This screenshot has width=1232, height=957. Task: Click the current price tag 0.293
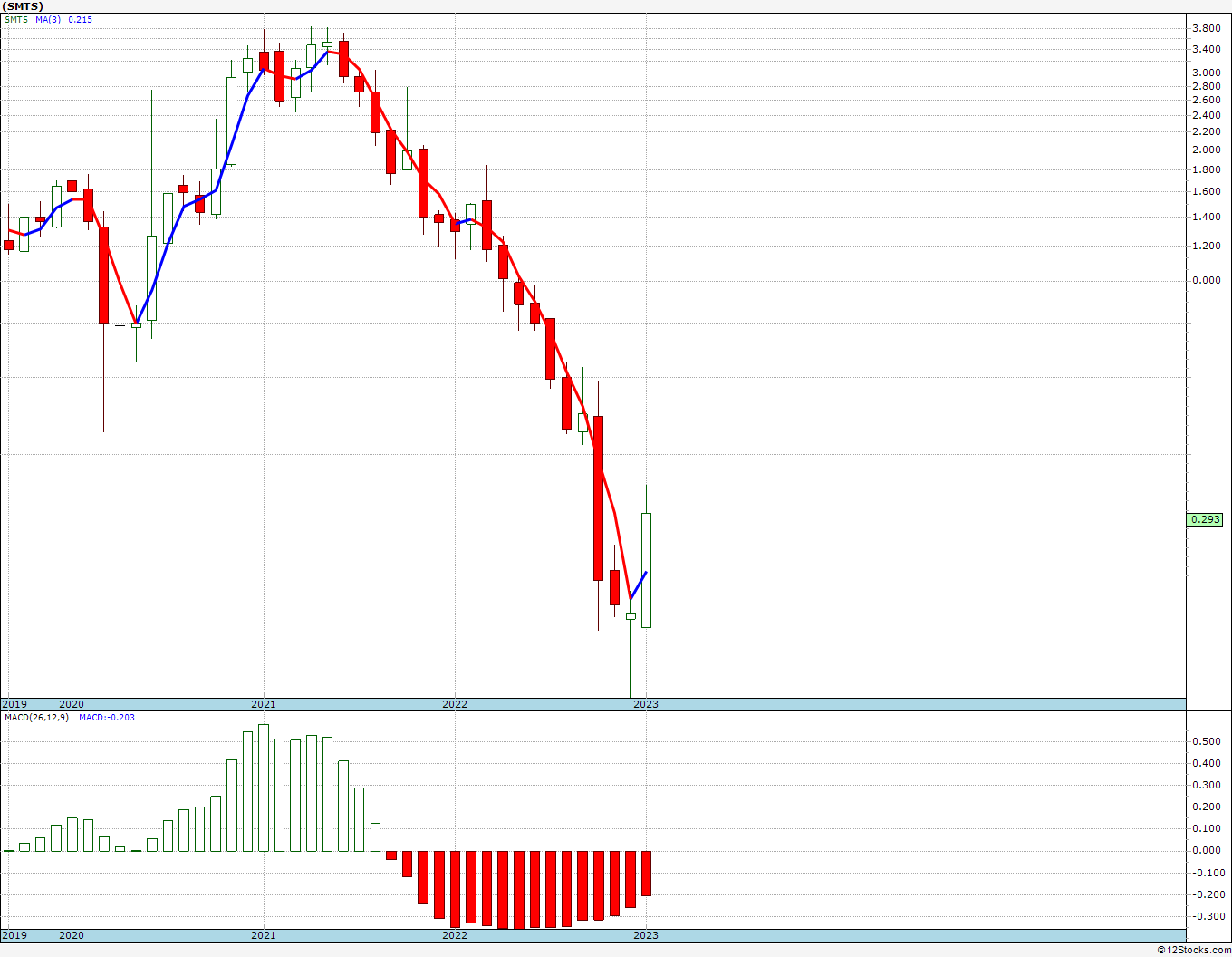1205,519
